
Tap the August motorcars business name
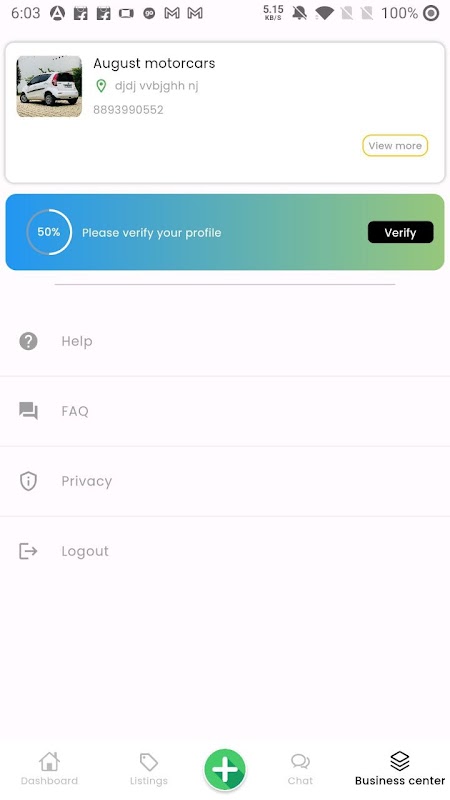point(154,63)
